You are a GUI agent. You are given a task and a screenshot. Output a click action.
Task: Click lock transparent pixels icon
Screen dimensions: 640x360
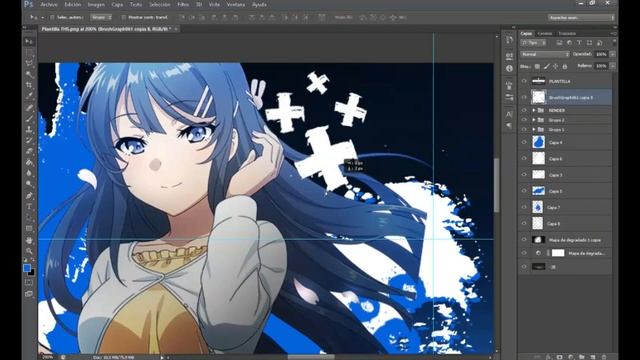[537, 66]
